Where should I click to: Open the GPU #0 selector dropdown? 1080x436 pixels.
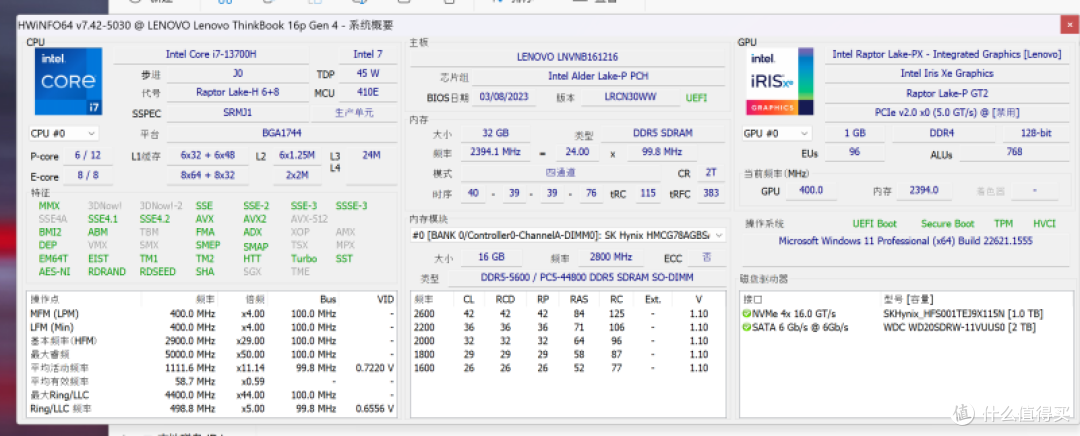click(x=778, y=133)
